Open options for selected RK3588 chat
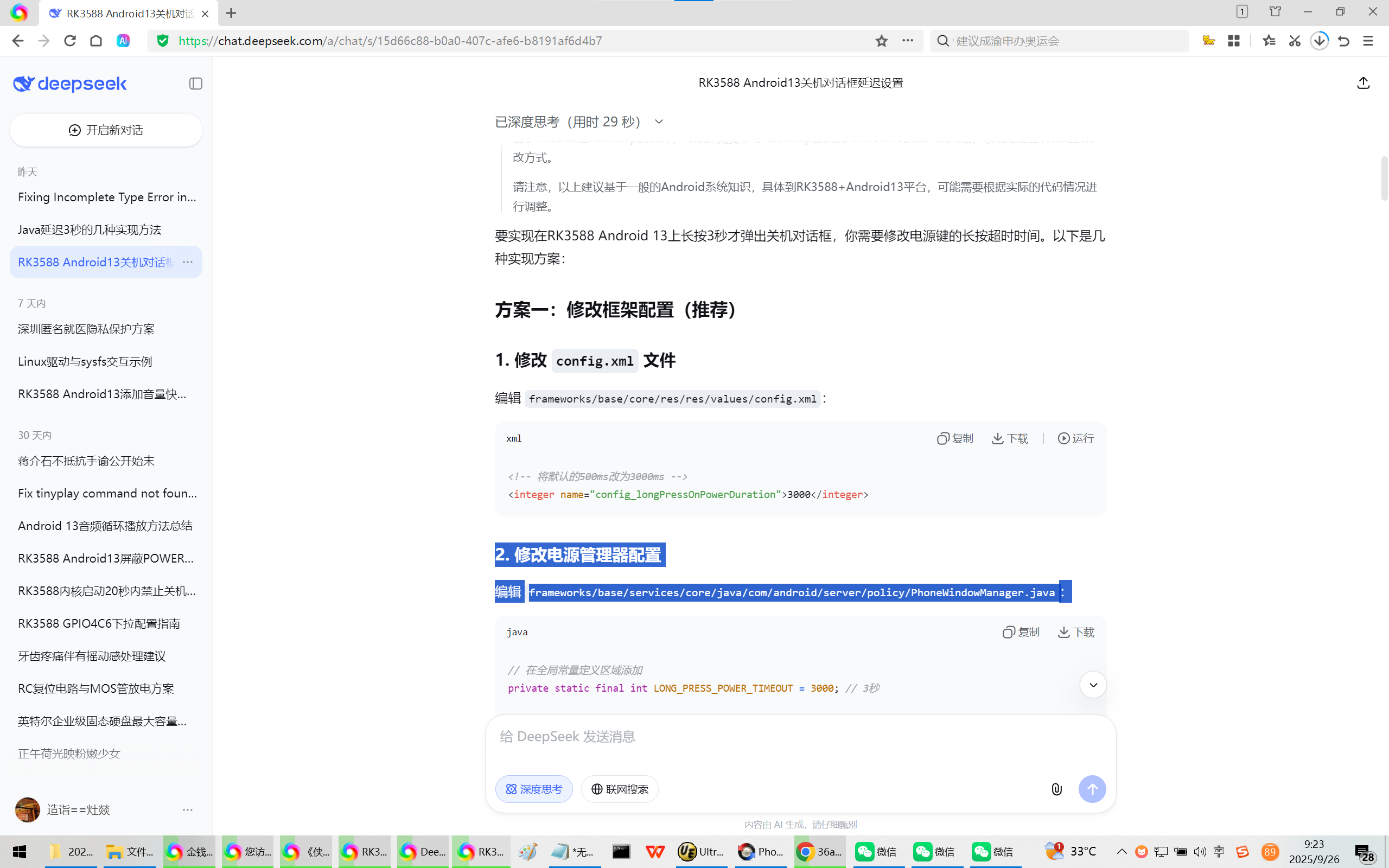 [188, 263]
